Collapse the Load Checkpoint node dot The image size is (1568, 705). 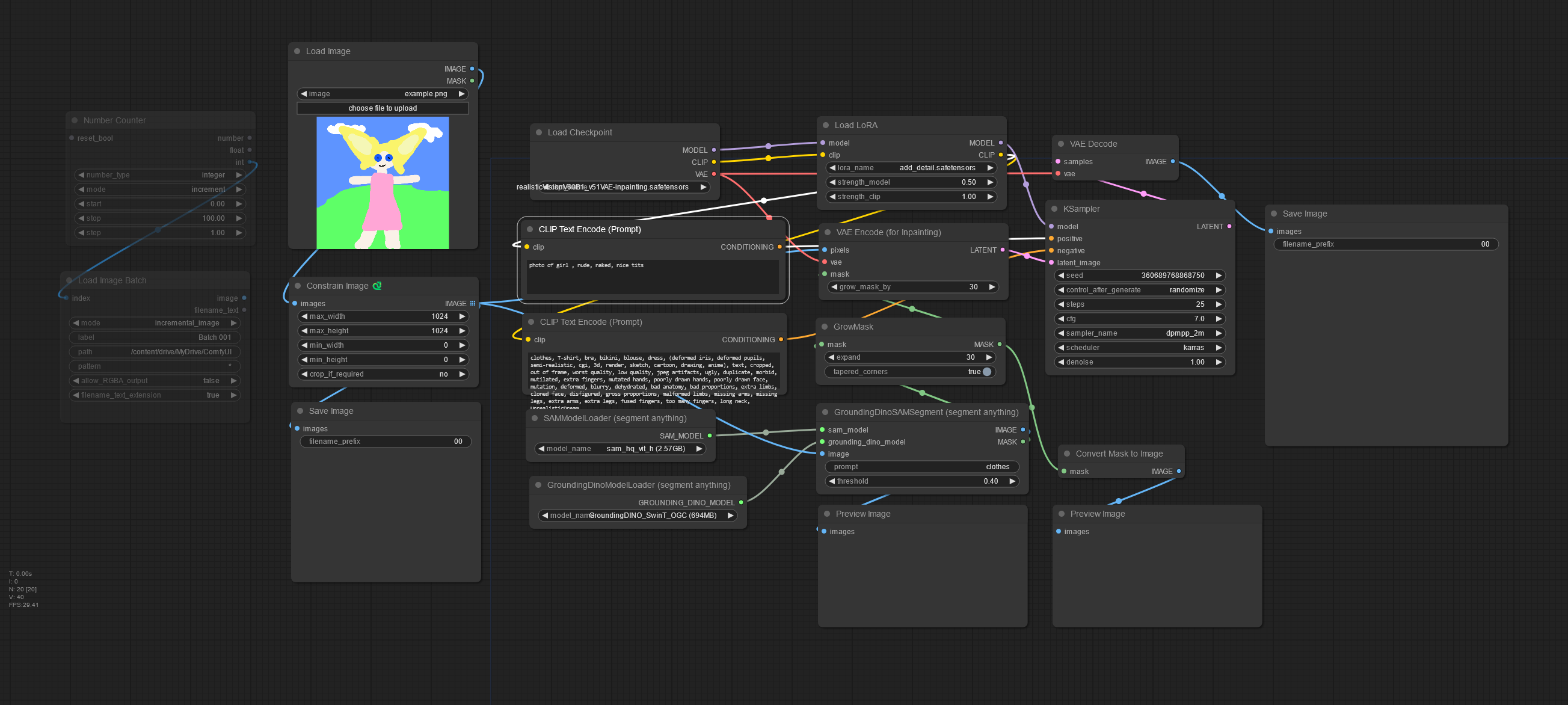[x=539, y=133]
